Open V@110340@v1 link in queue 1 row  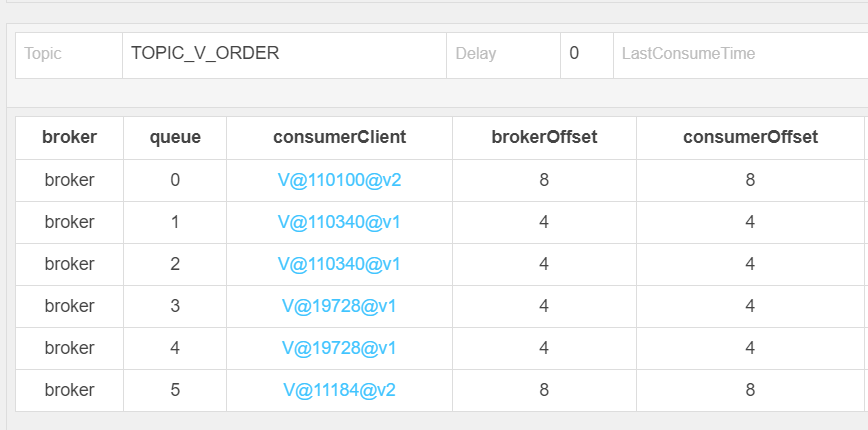pos(339,222)
